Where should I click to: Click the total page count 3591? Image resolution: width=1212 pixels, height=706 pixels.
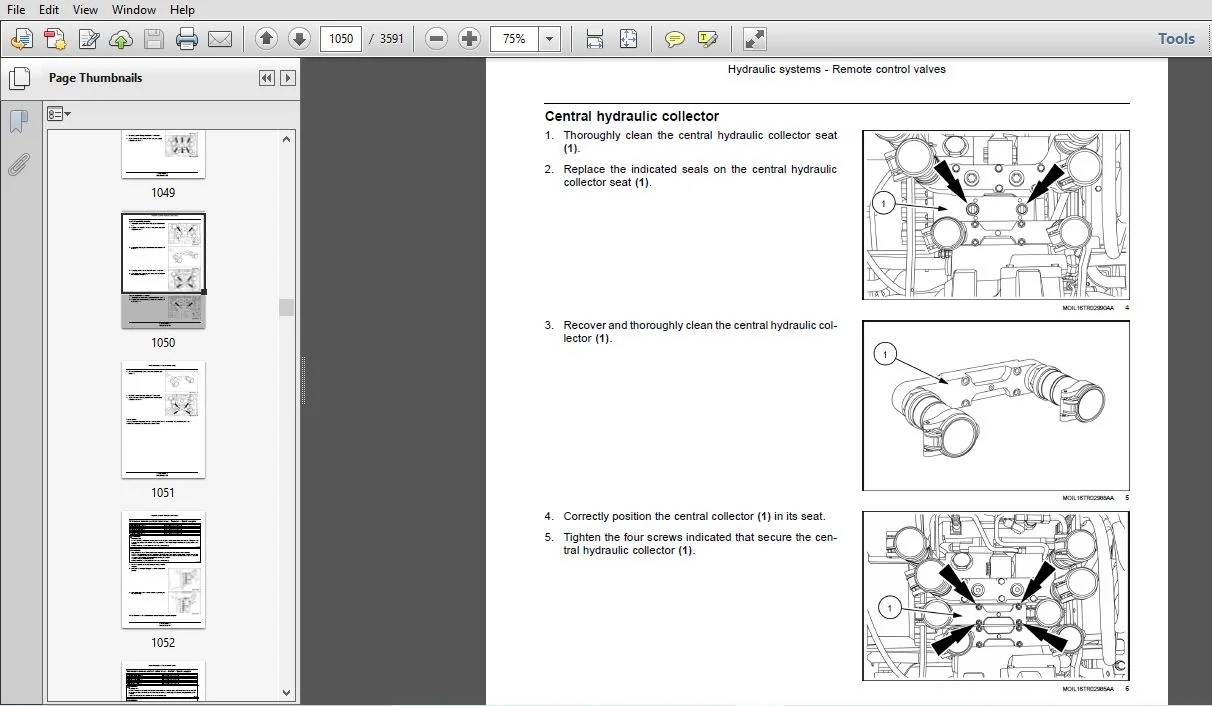pyautogui.click(x=392, y=39)
